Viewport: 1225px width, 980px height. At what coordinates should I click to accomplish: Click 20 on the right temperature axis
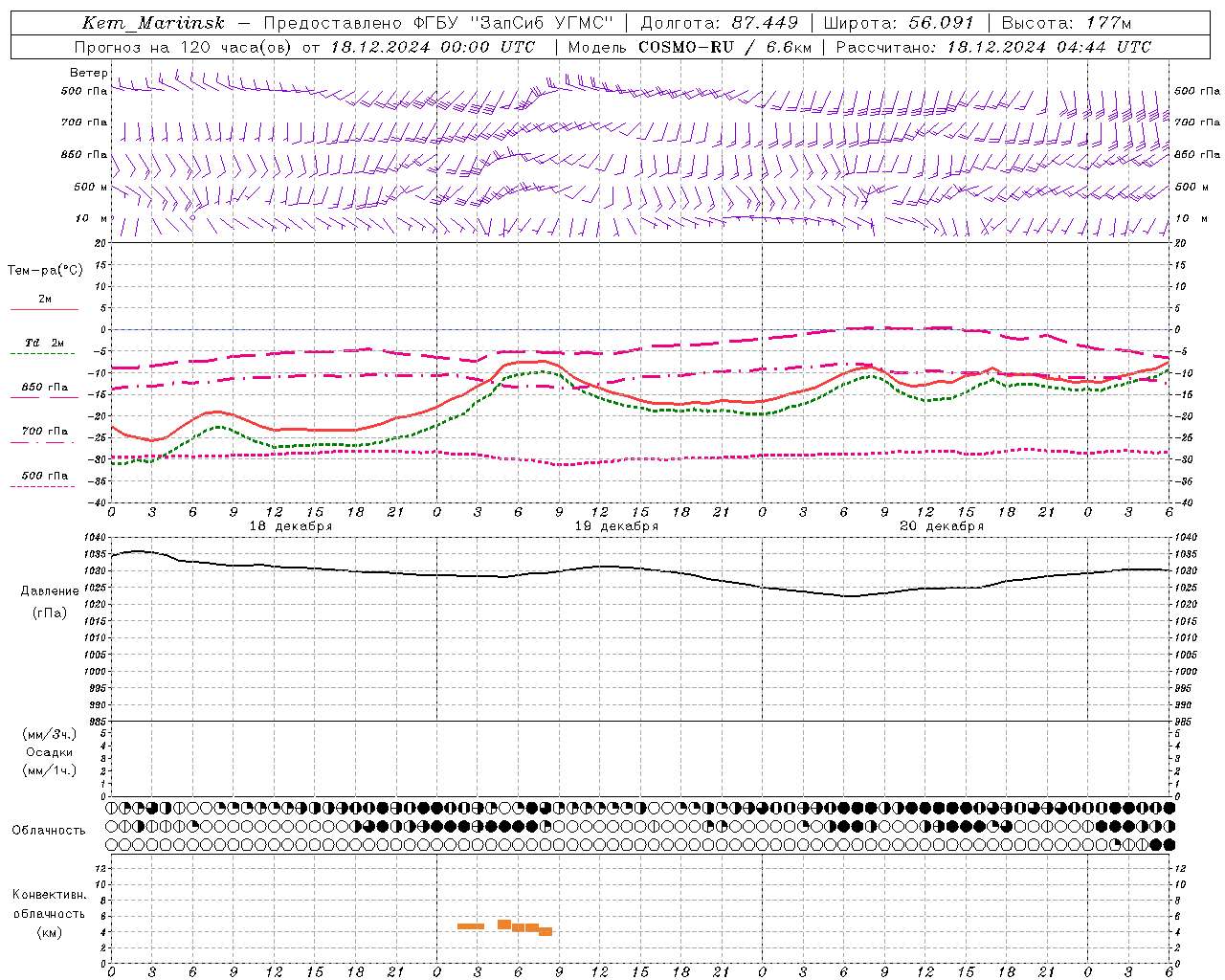tap(1180, 243)
